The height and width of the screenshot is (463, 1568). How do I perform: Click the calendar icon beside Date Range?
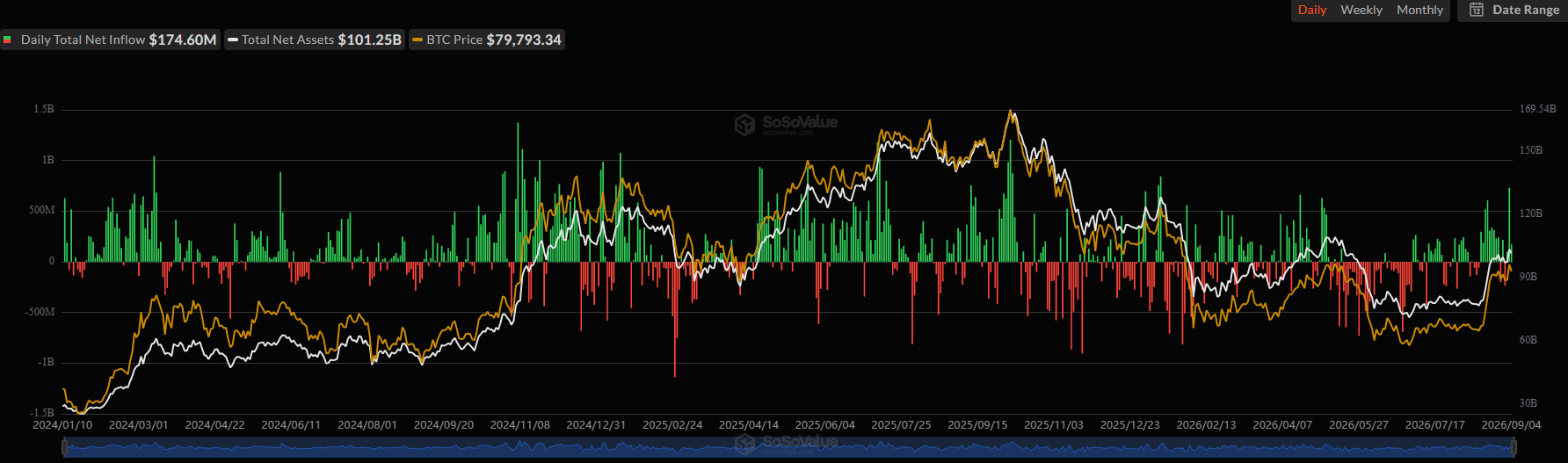click(1477, 10)
